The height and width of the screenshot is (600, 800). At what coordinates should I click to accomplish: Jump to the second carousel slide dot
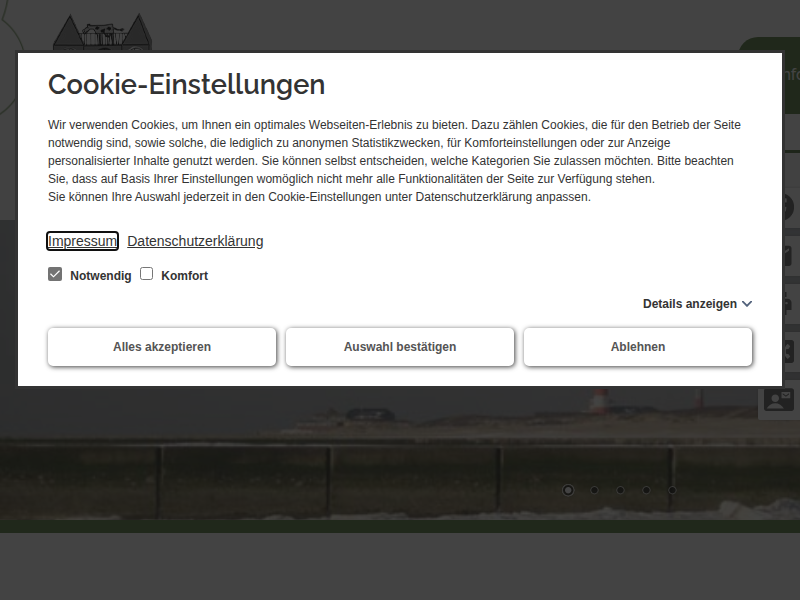coord(594,490)
